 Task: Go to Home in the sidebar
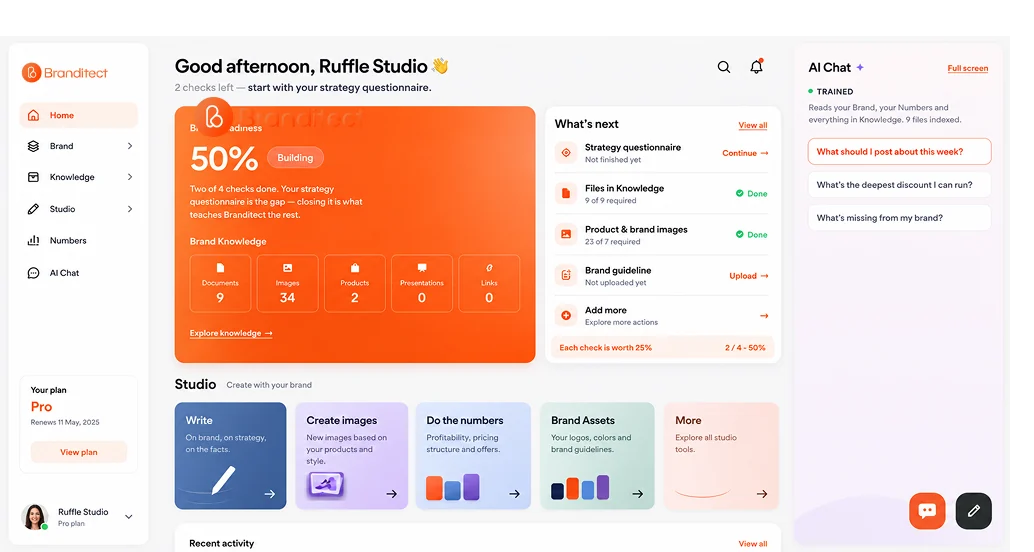pos(78,115)
